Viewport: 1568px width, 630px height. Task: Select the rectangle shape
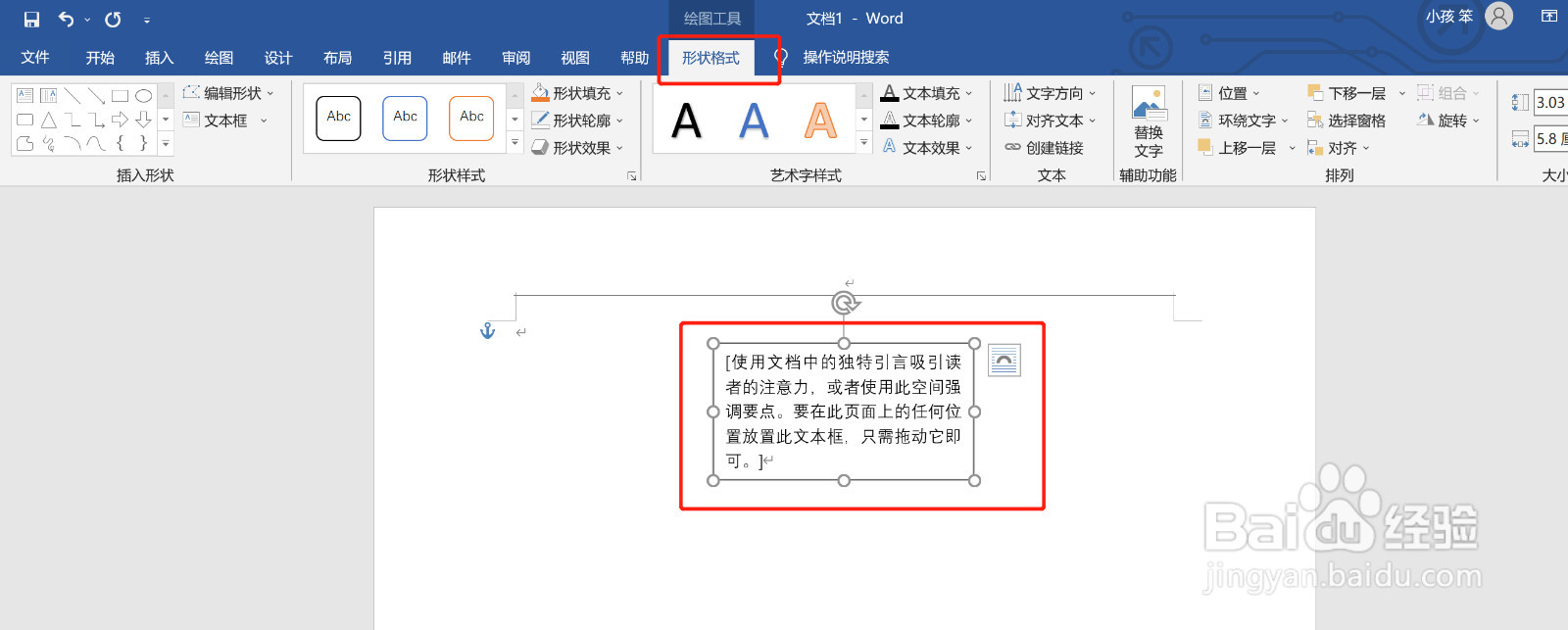point(120,95)
